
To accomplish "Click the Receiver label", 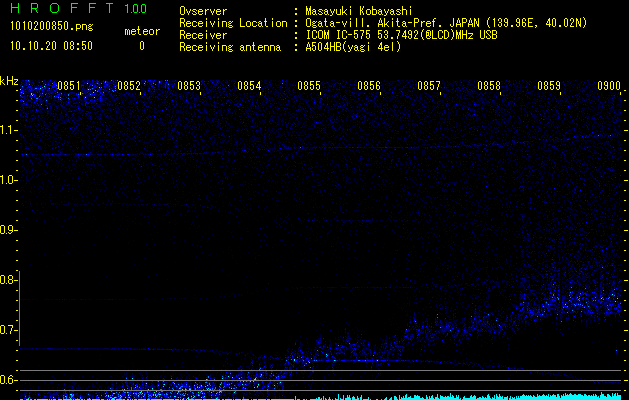I will tap(203, 35).
